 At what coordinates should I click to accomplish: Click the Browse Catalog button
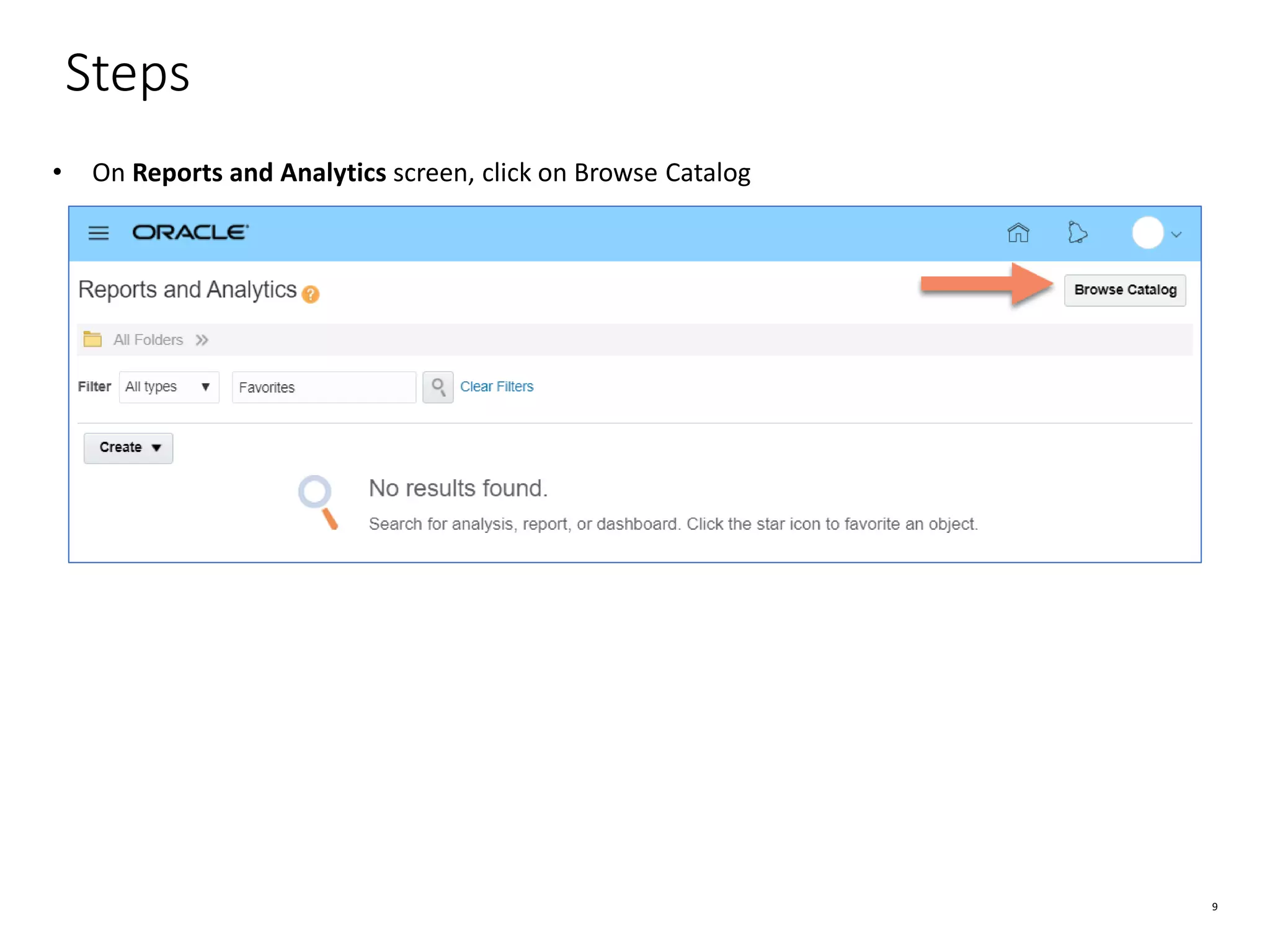point(1125,290)
